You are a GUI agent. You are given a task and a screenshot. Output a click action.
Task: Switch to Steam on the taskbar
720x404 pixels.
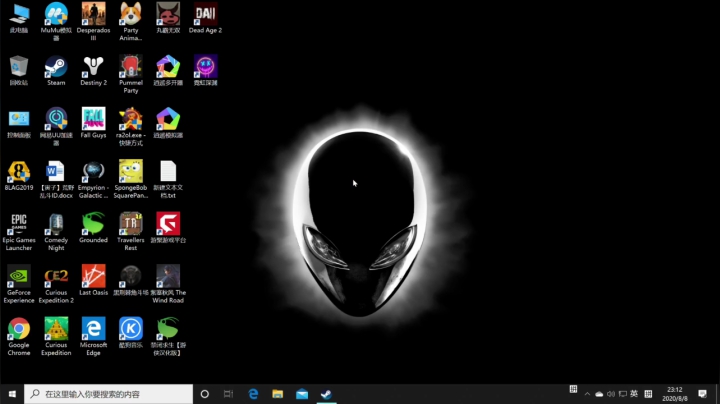pyautogui.click(x=326, y=394)
